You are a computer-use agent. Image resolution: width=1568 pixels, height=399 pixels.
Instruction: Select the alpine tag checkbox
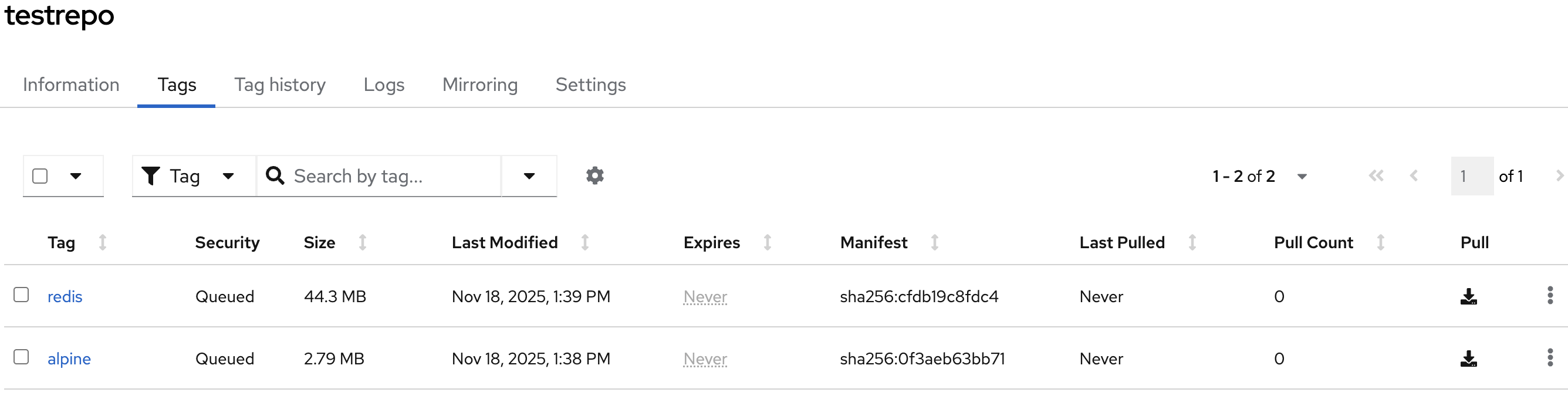[21, 357]
